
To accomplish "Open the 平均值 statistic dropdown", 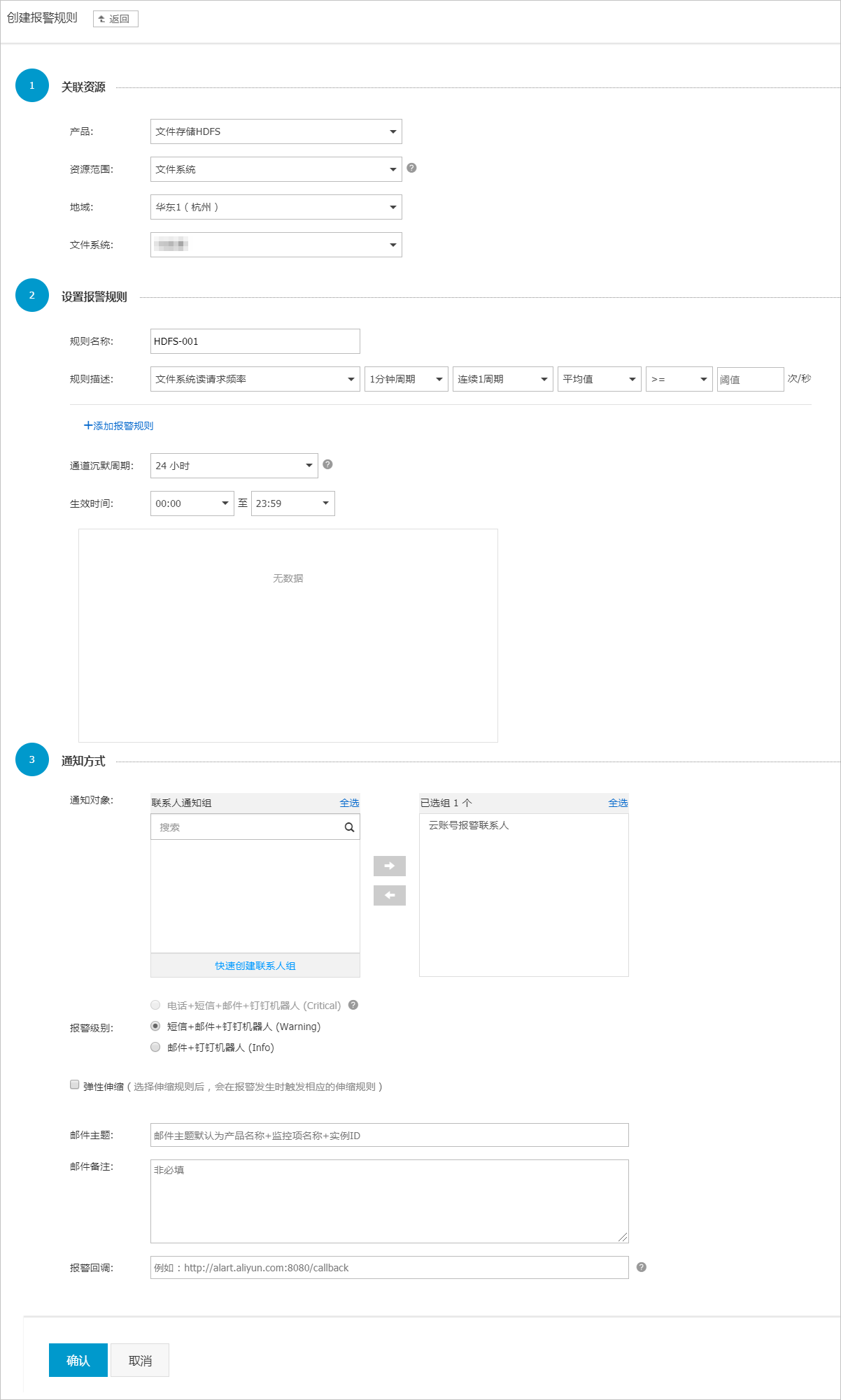I will 600,379.
